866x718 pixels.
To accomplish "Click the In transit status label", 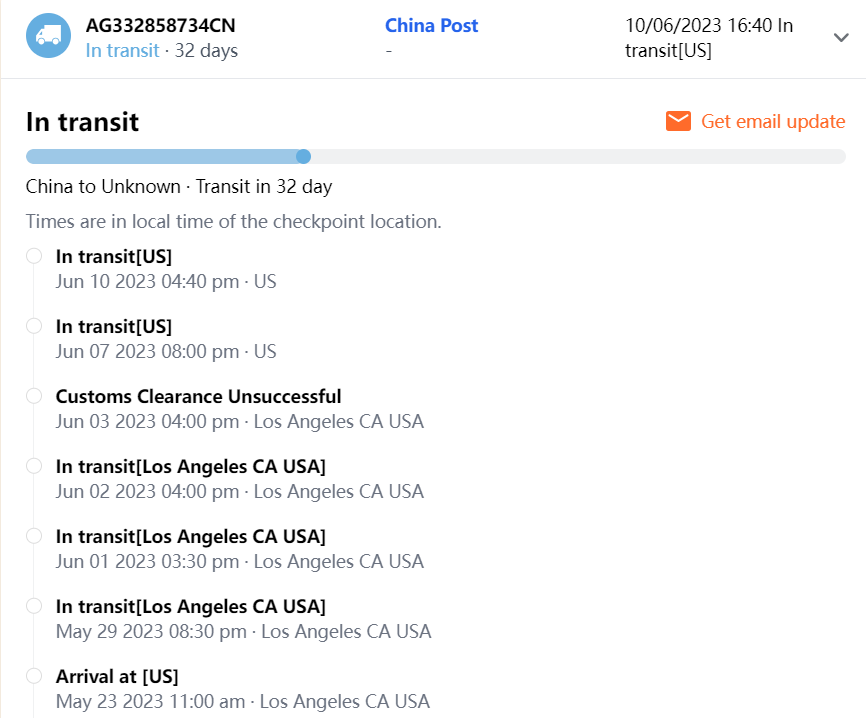I will click(x=121, y=50).
